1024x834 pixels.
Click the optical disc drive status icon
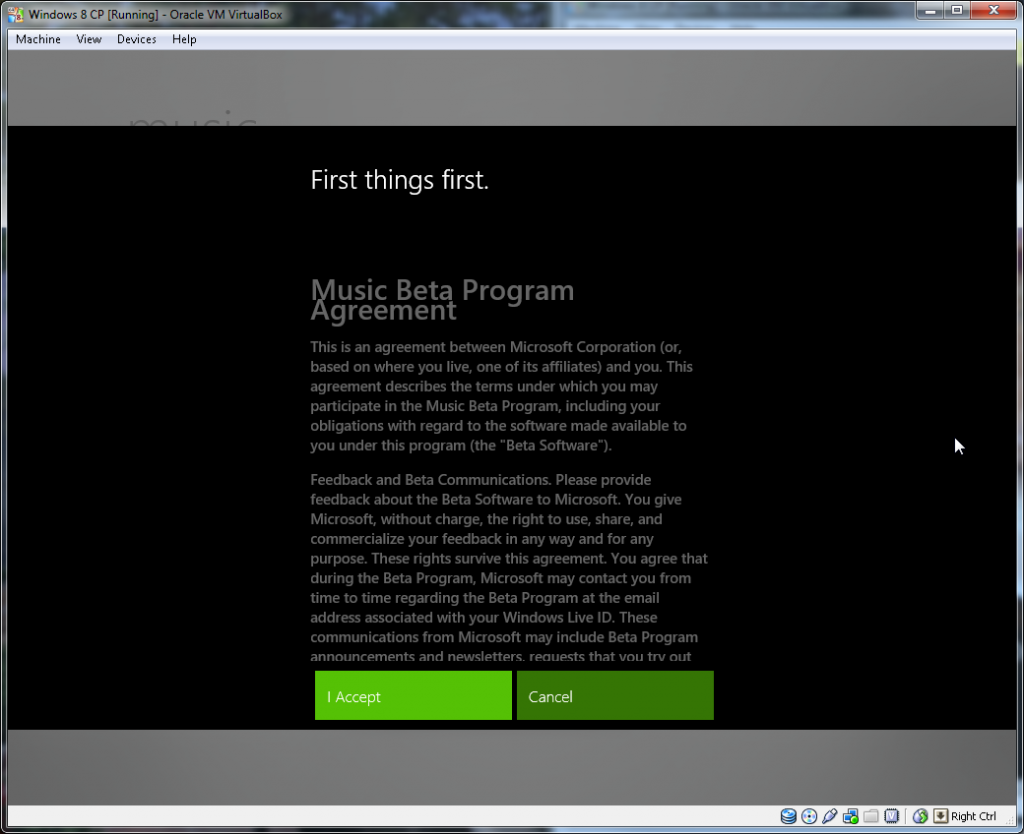pos(809,816)
